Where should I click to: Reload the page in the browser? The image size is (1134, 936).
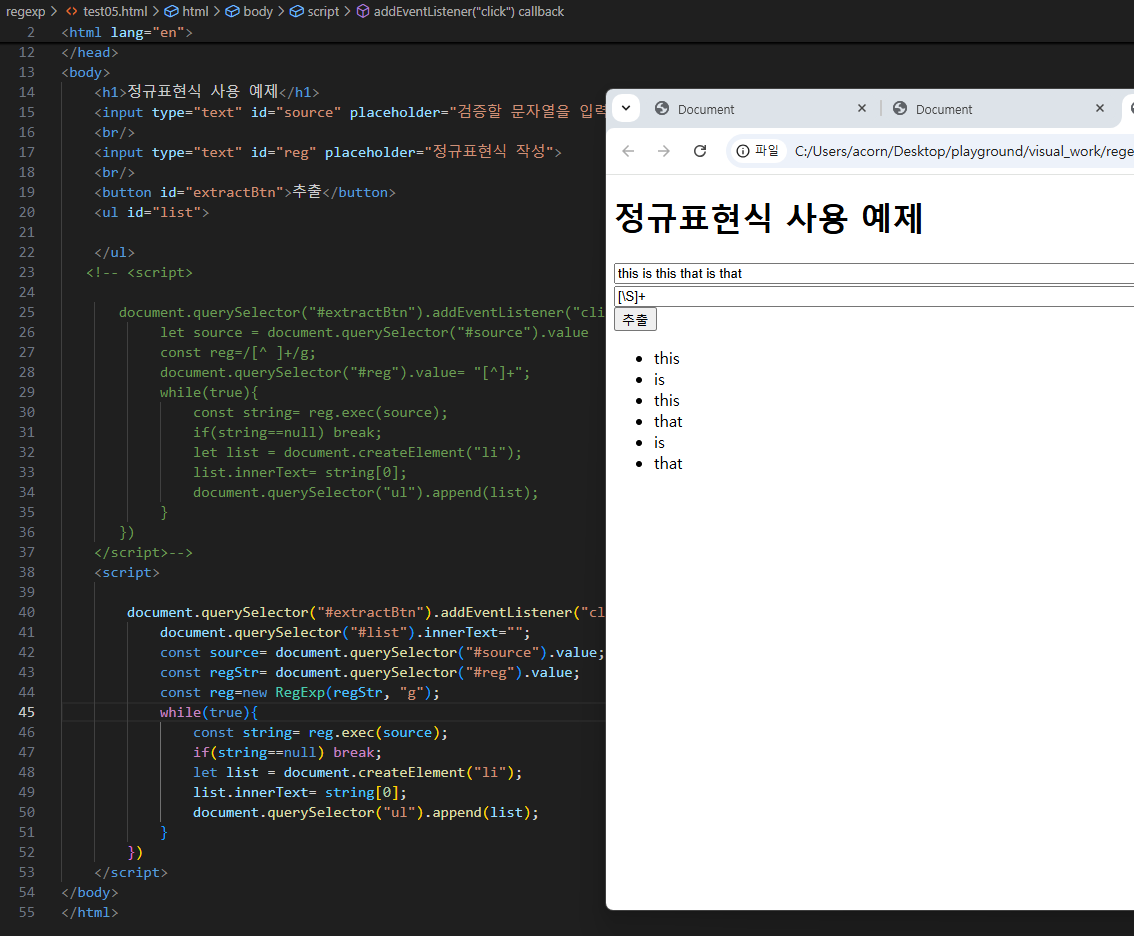point(699,151)
